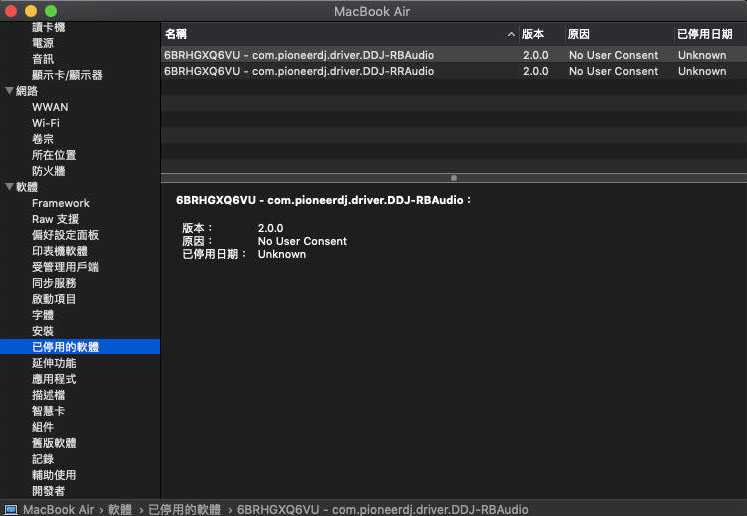Open 組件 in the sidebar
The height and width of the screenshot is (516, 747).
43,427
